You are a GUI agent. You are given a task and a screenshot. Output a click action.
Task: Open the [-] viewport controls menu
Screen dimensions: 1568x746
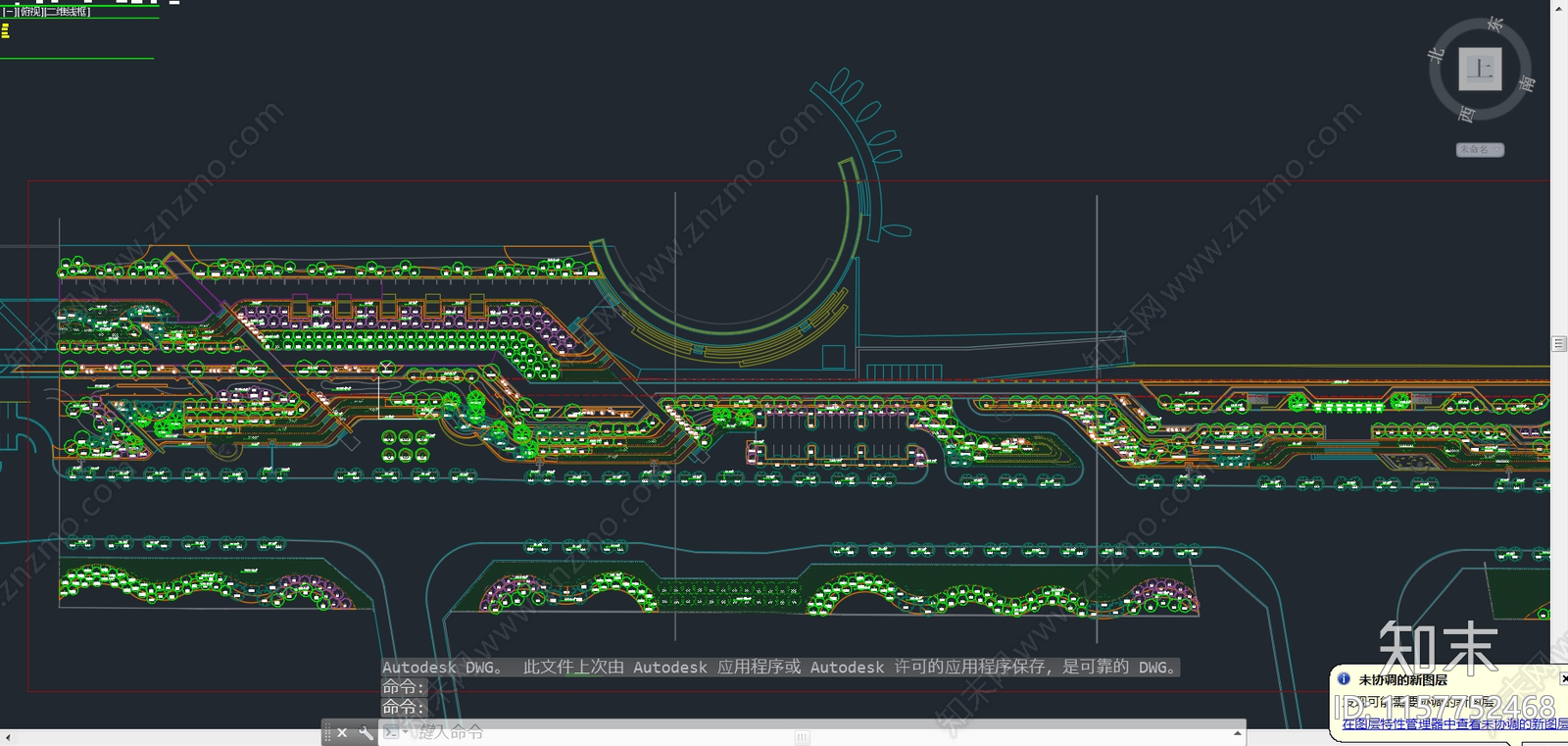[x=8, y=12]
